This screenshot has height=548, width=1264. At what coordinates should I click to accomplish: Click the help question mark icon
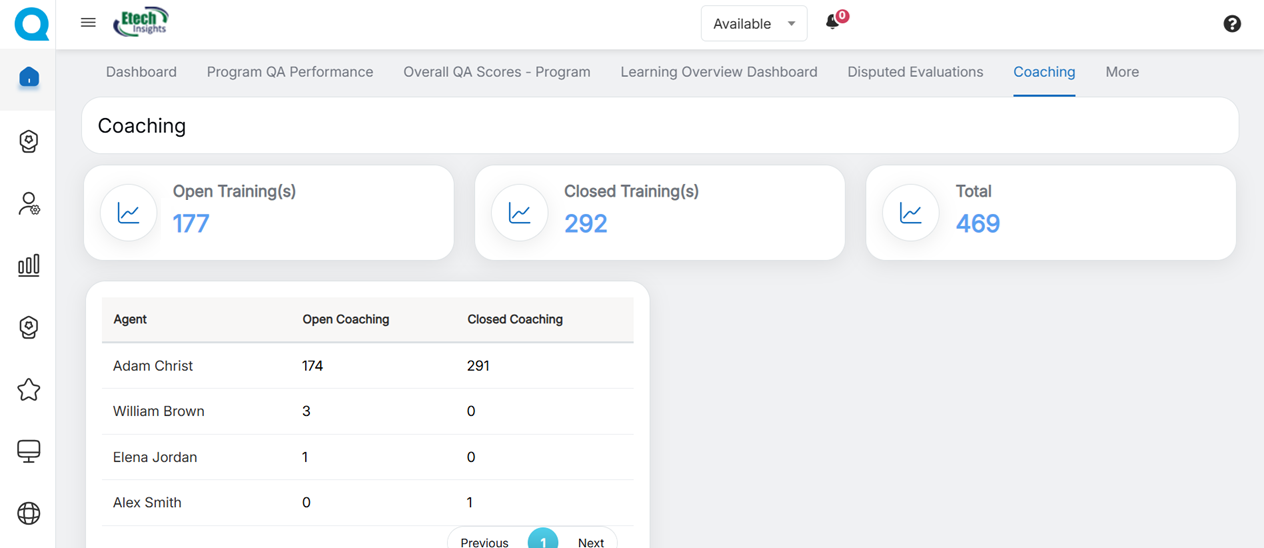1232,24
